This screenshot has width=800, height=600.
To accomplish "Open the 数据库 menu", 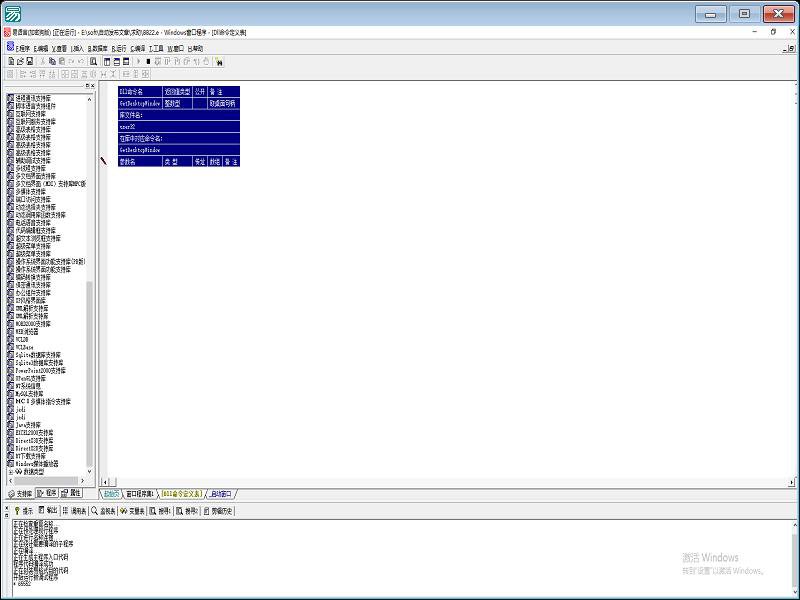I will point(98,48).
